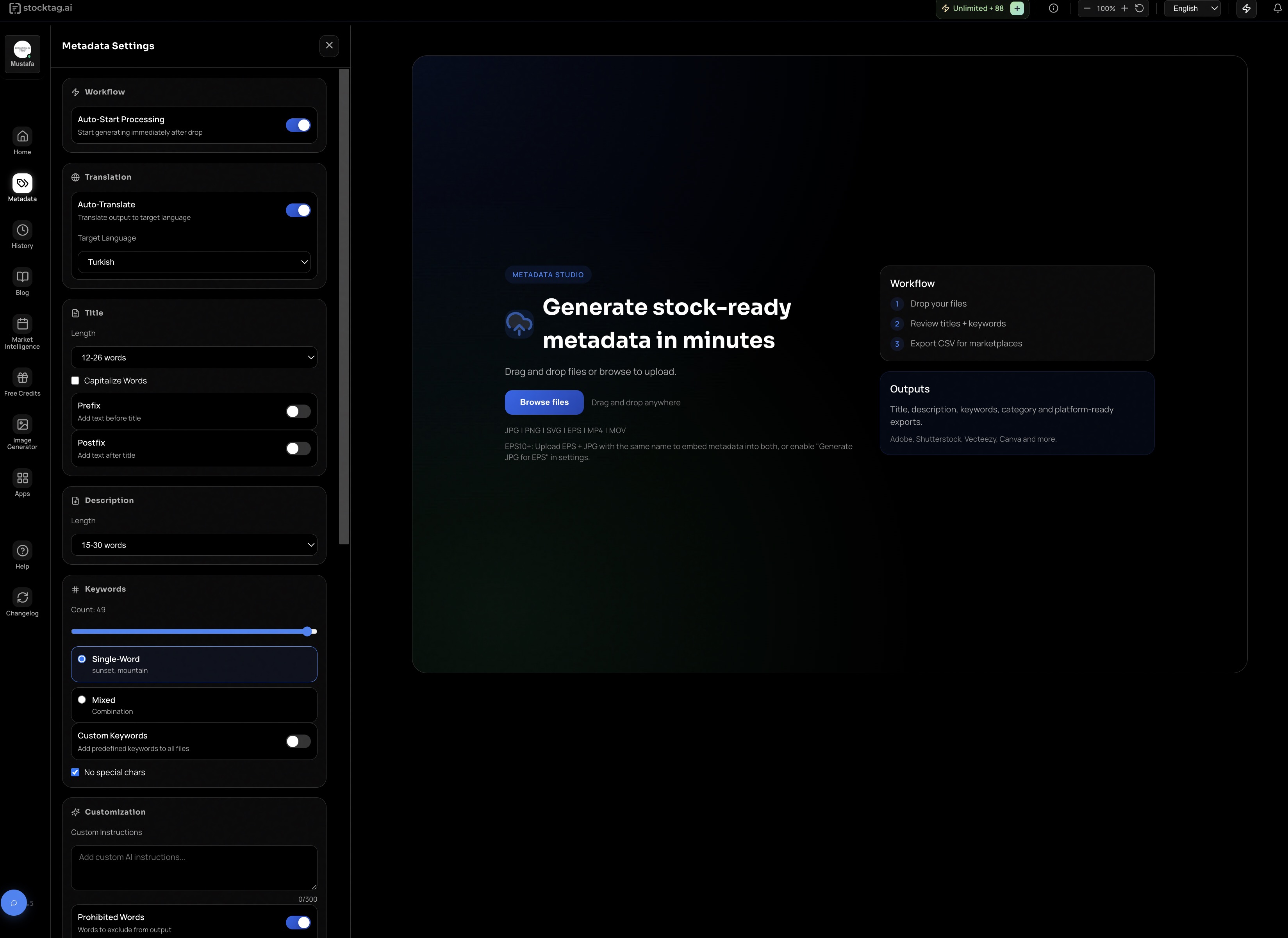Select the Mixed keywords radio option
1288x938 pixels.
(82, 699)
